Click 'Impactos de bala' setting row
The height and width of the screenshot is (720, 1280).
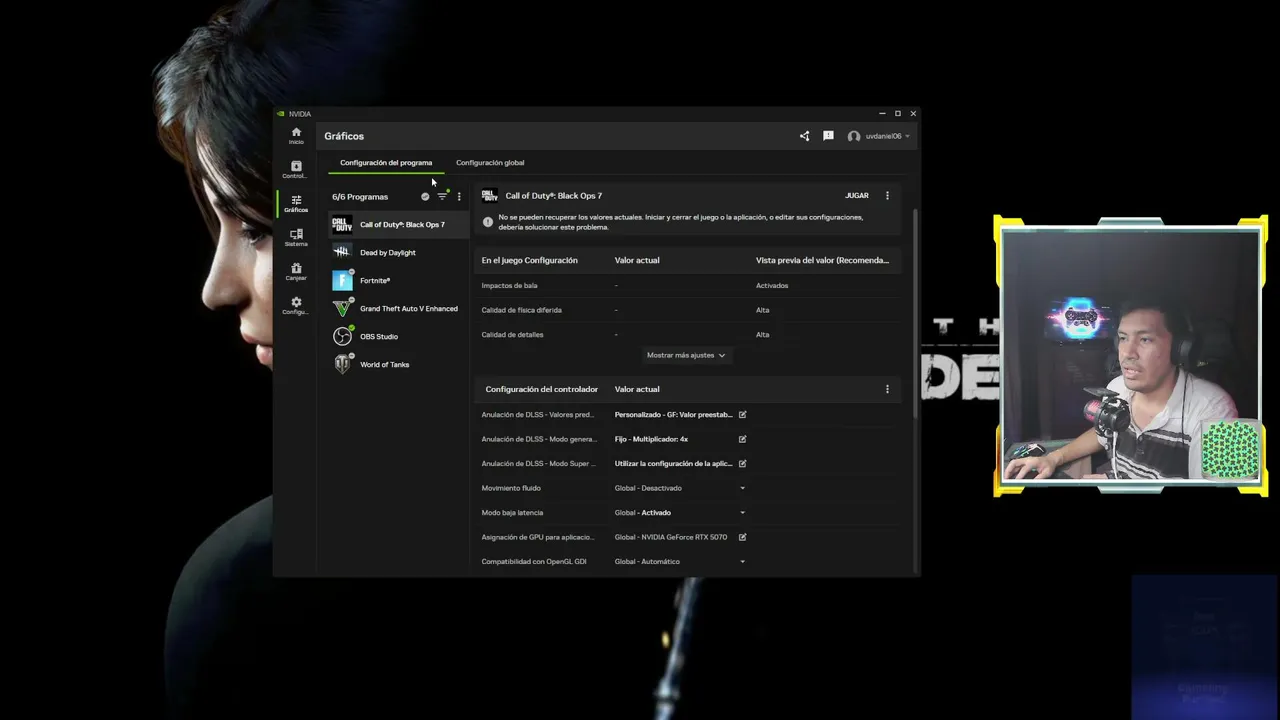(687, 286)
